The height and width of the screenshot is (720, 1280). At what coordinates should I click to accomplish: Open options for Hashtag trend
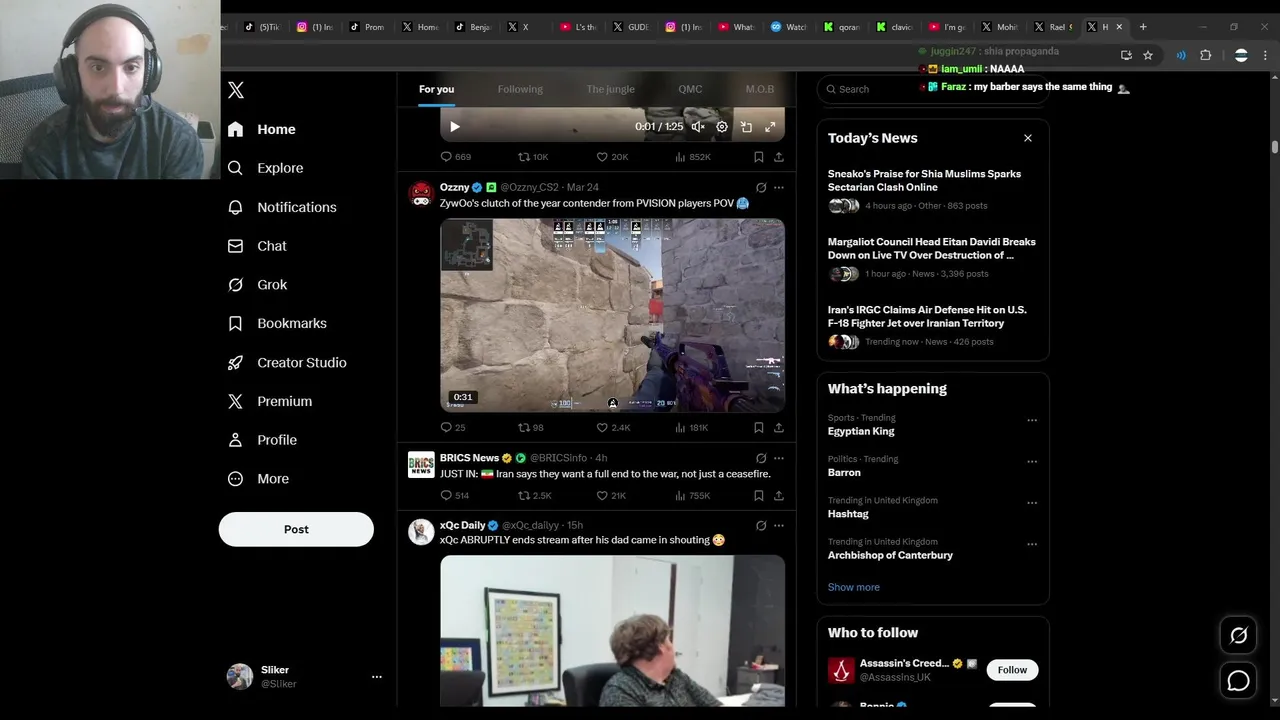tap(1032, 503)
